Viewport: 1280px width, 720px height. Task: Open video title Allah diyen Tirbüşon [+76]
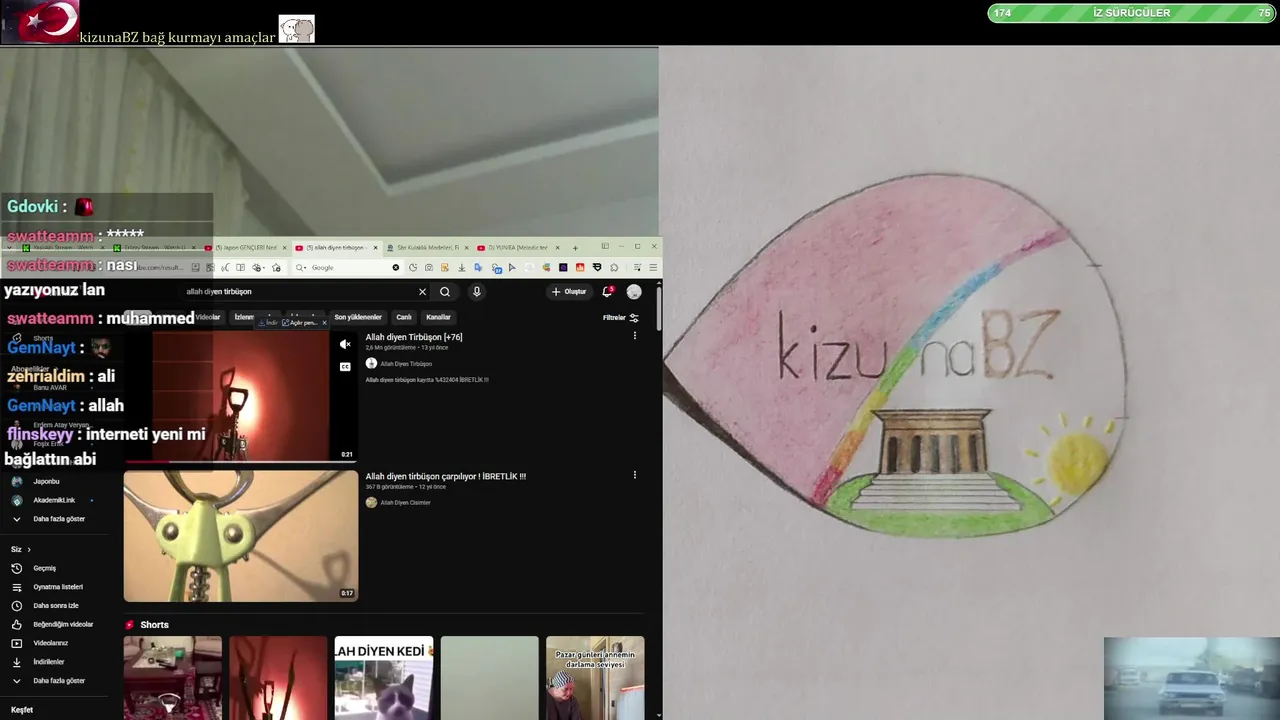[414, 337]
